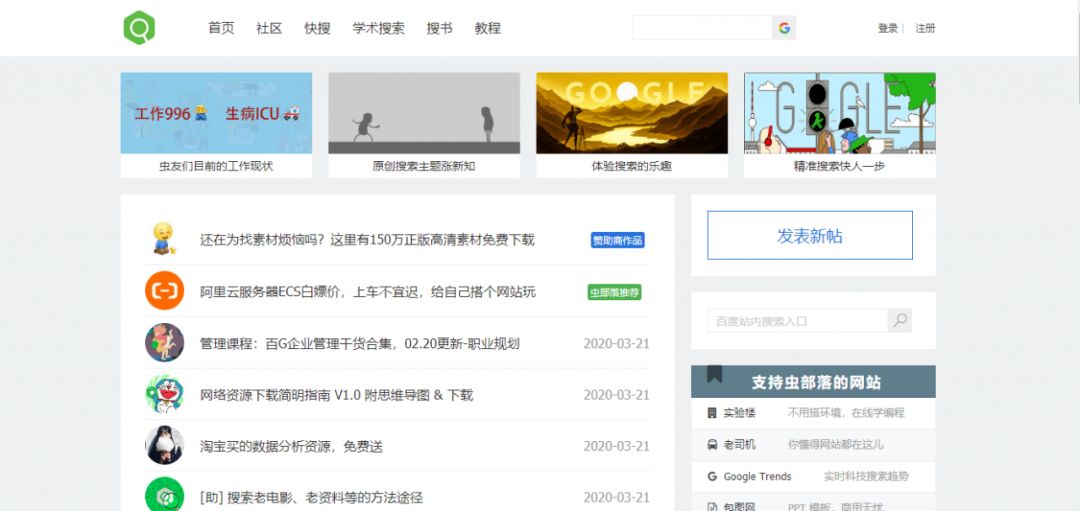Click the document icon beside 包图网
Image resolution: width=1080 pixels, height=511 pixels.
tap(712, 507)
